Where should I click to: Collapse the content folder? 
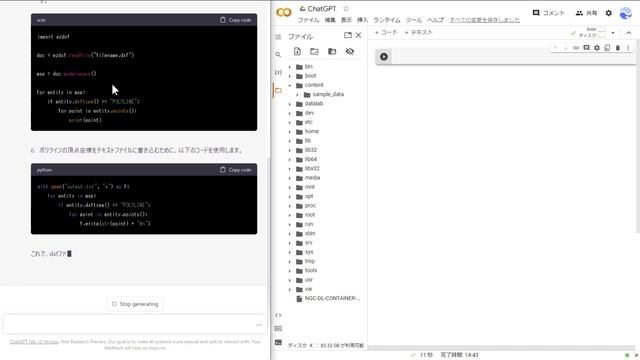290,85
